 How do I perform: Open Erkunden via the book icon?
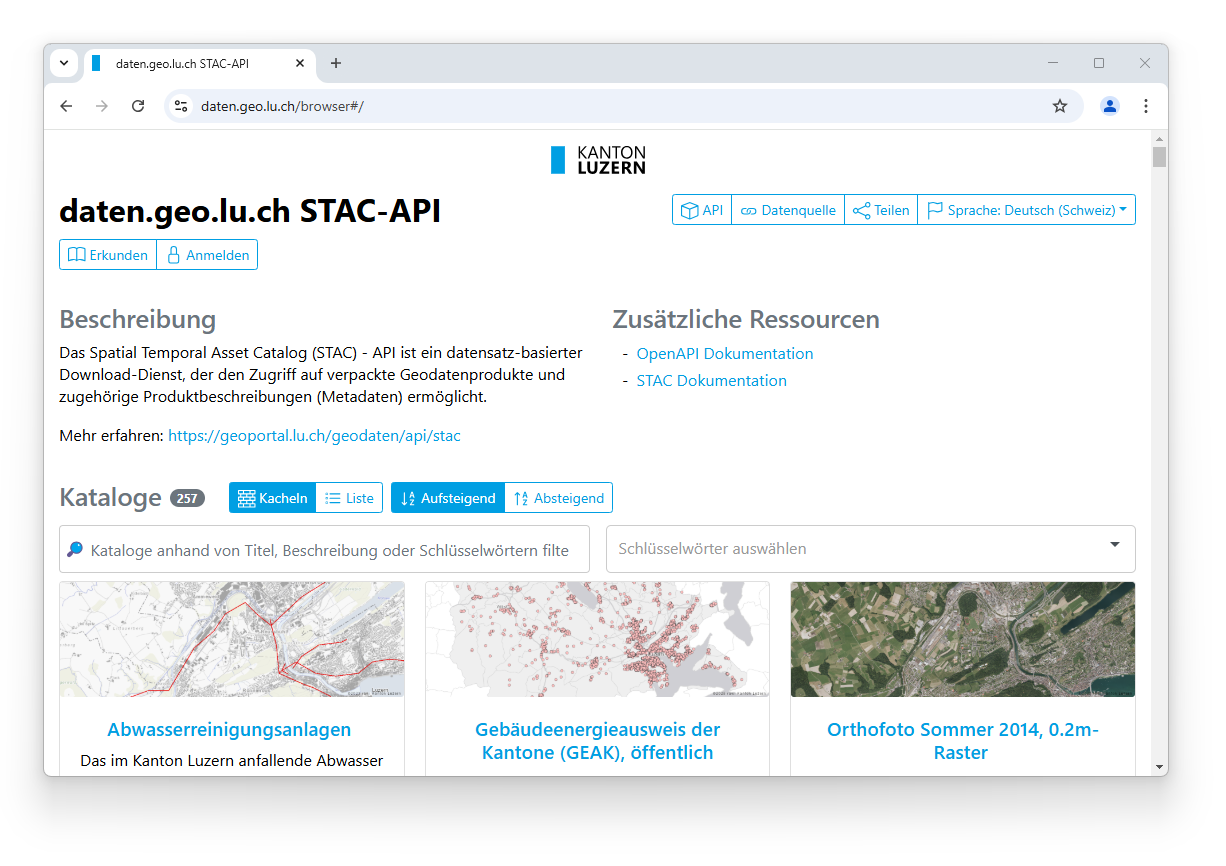point(77,254)
